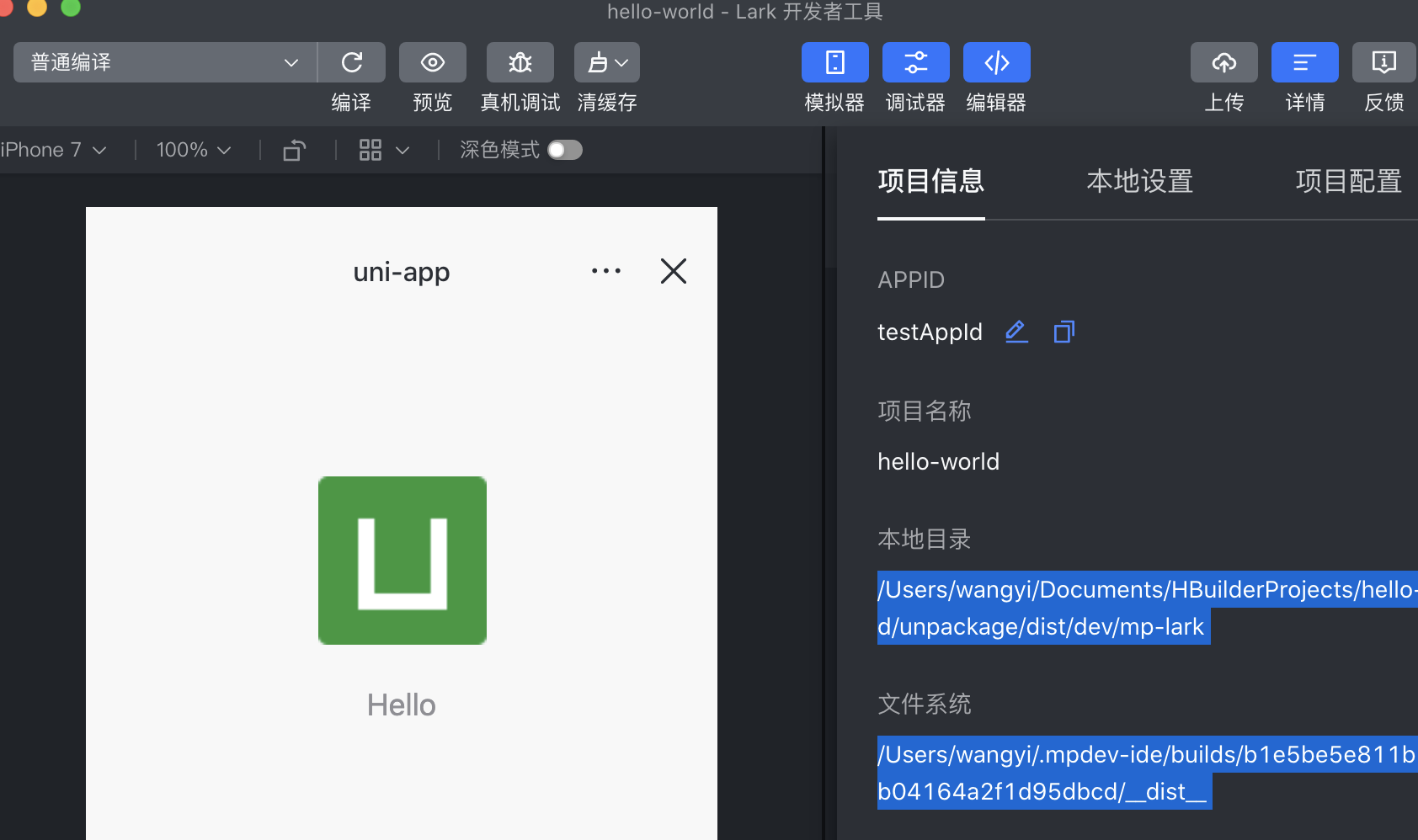
Task: Click the upload cloud icon
Action: click(x=1223, y=62)
